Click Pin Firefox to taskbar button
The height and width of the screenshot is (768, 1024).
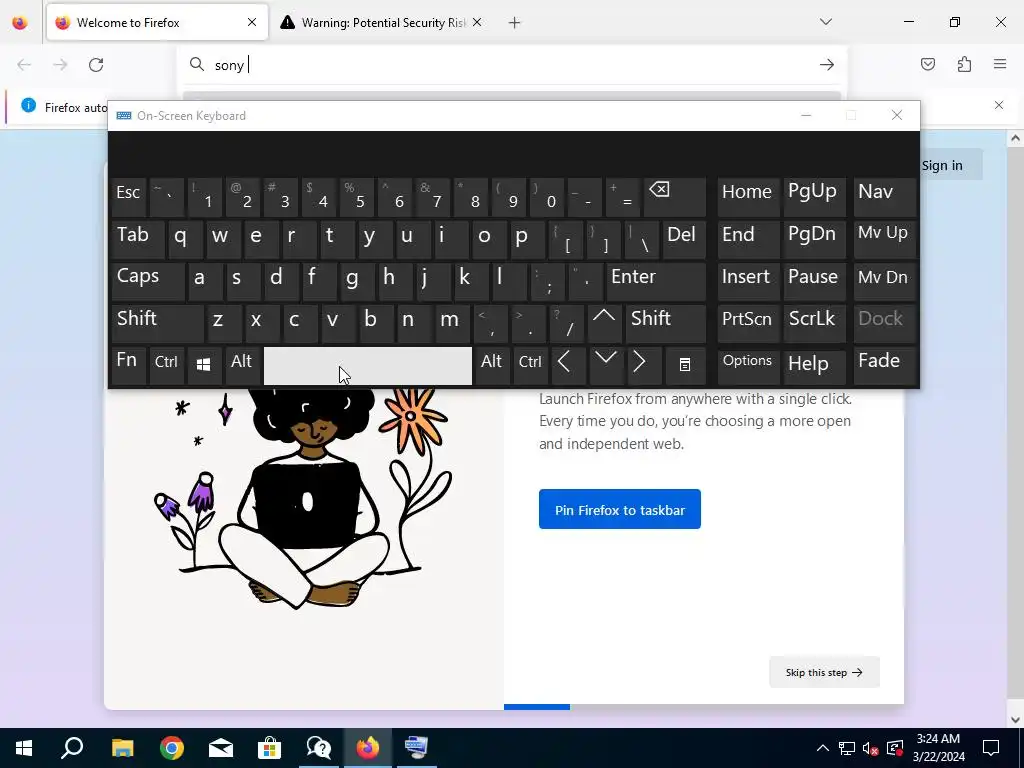tap(620, 509)
